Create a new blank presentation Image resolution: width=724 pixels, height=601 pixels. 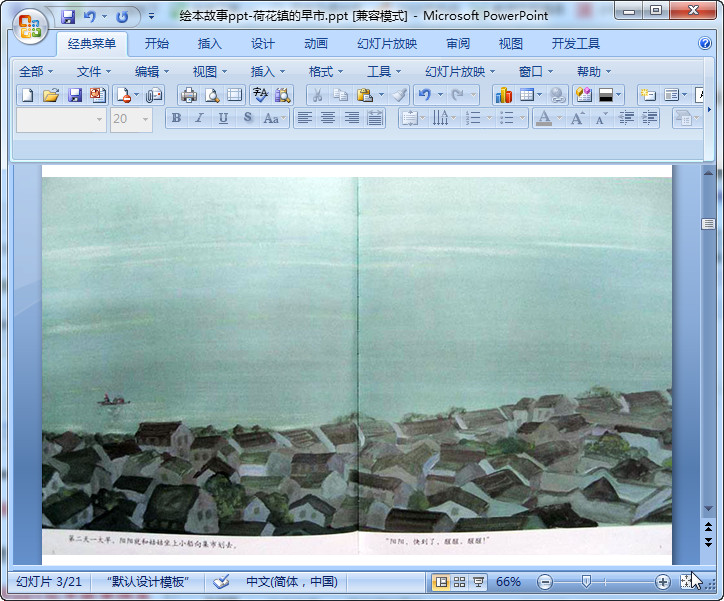pyautogui.click(x=28, y=95)
